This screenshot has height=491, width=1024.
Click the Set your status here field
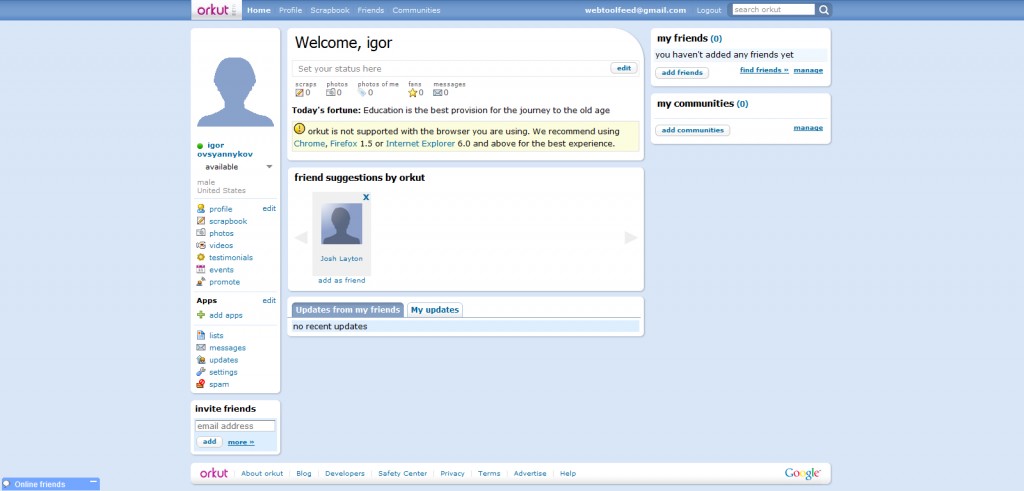point(451,69)
